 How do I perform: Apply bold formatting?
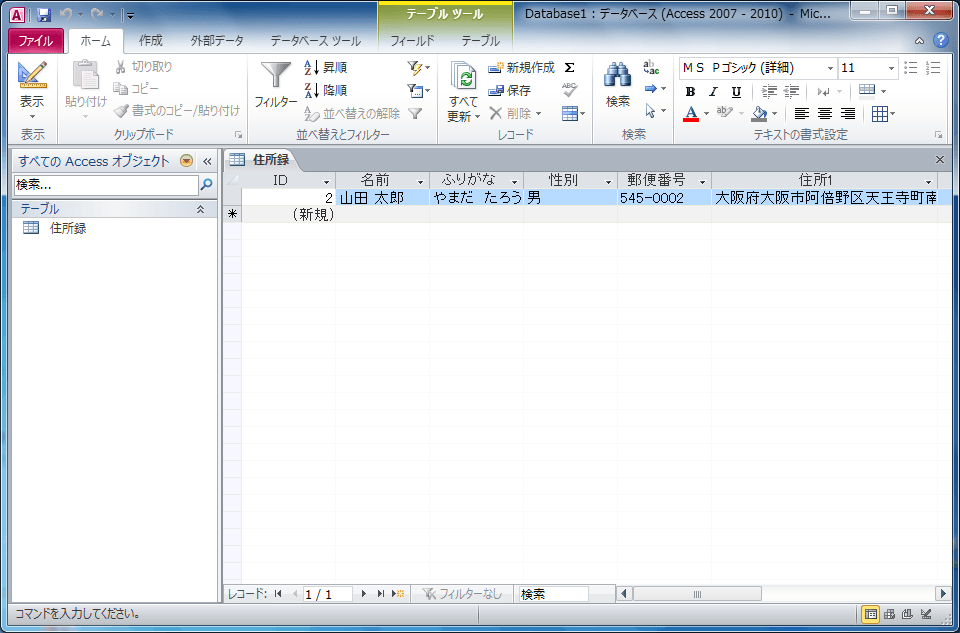[x=690, y=92]
